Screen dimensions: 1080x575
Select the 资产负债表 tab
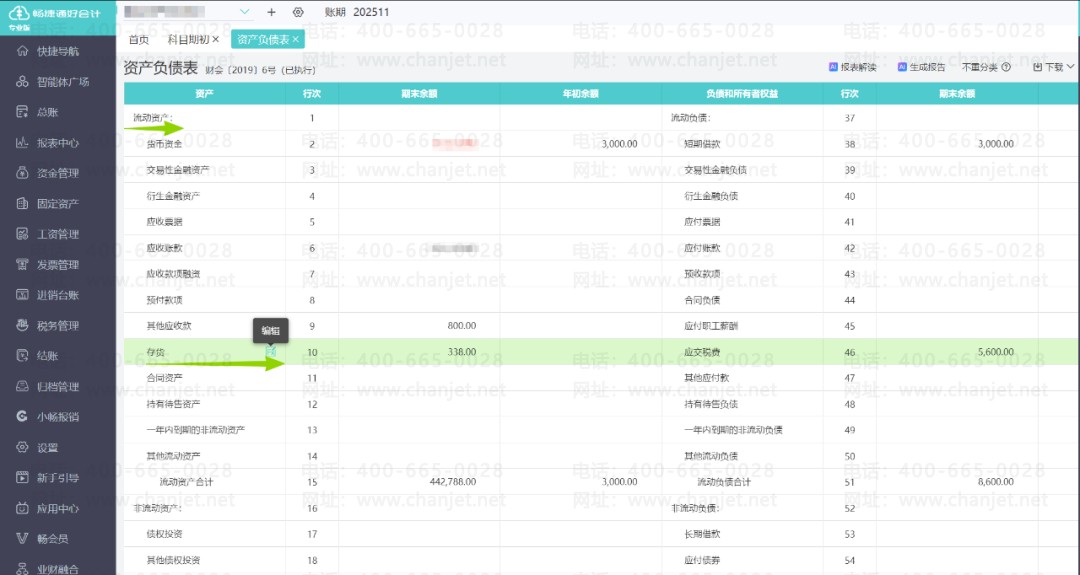(x=263, y=39)
